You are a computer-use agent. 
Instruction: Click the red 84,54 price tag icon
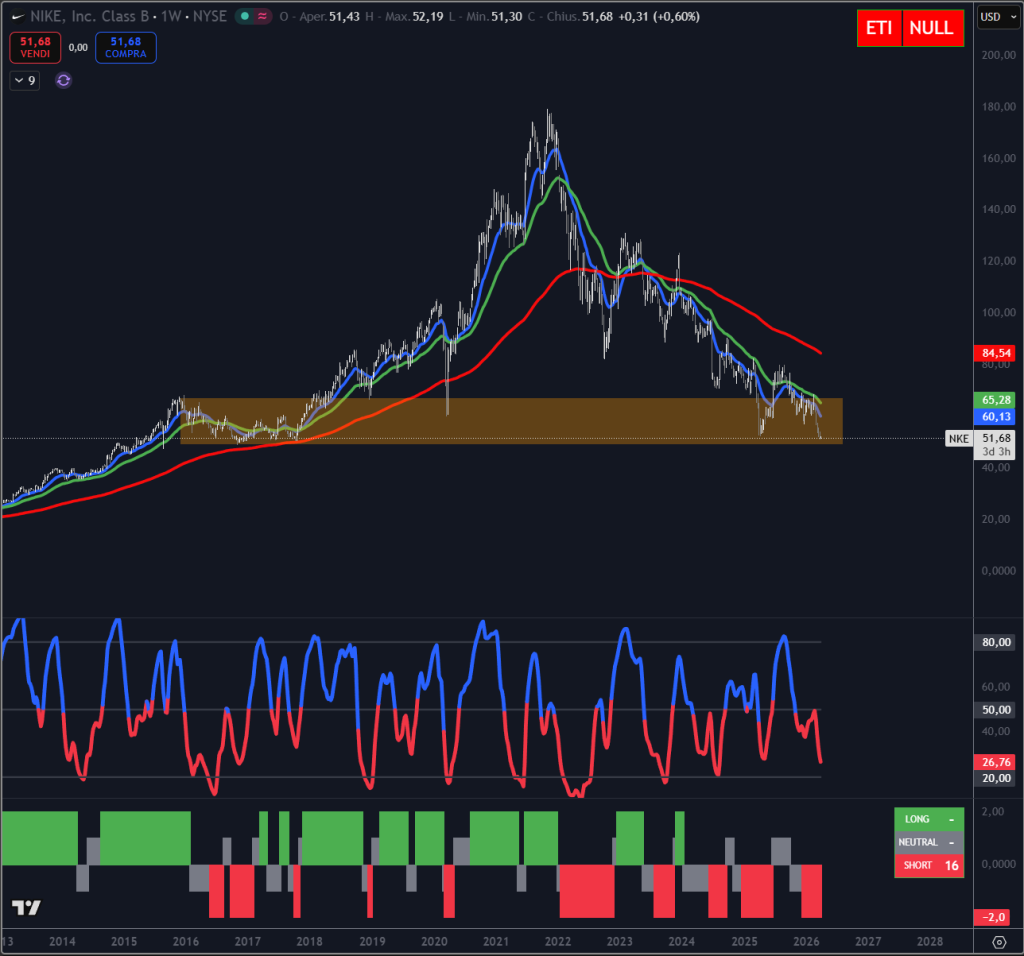point(996,353)
